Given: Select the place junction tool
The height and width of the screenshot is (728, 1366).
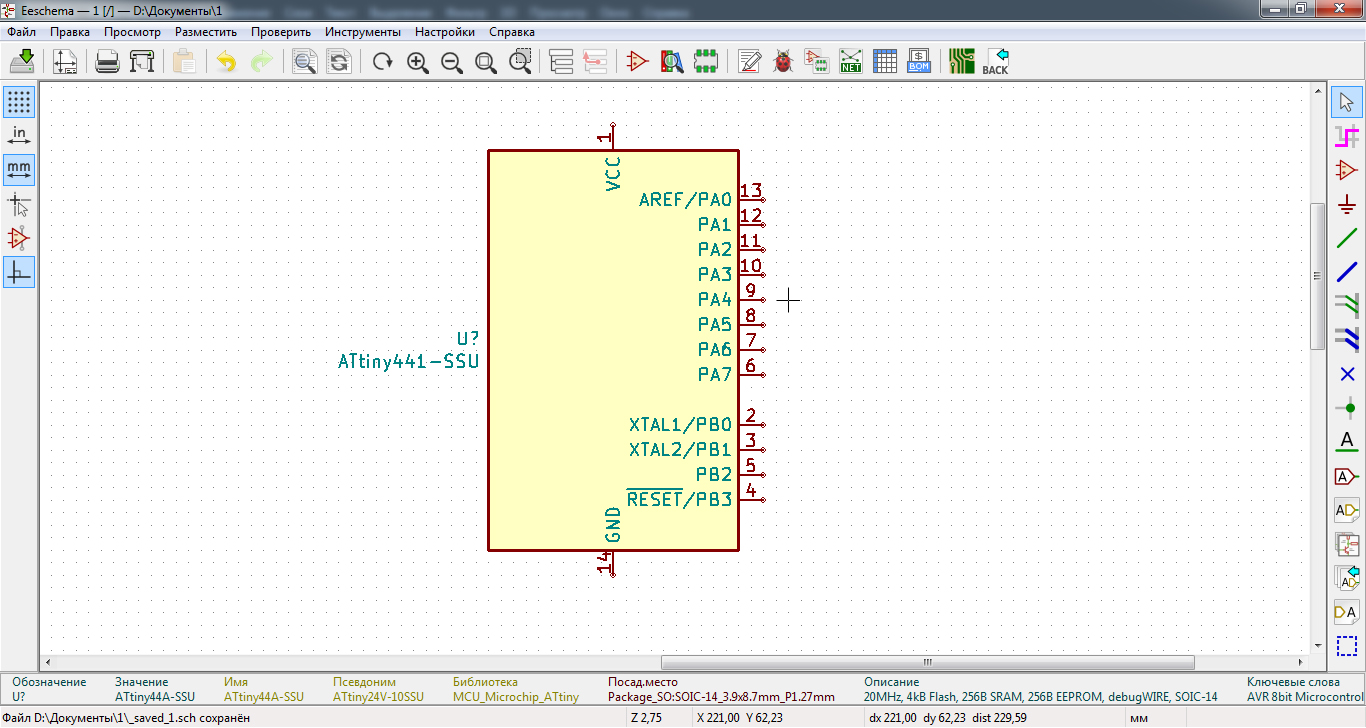Looking at the screenshot, I should pyautogui.click(x=1346, y=408).
